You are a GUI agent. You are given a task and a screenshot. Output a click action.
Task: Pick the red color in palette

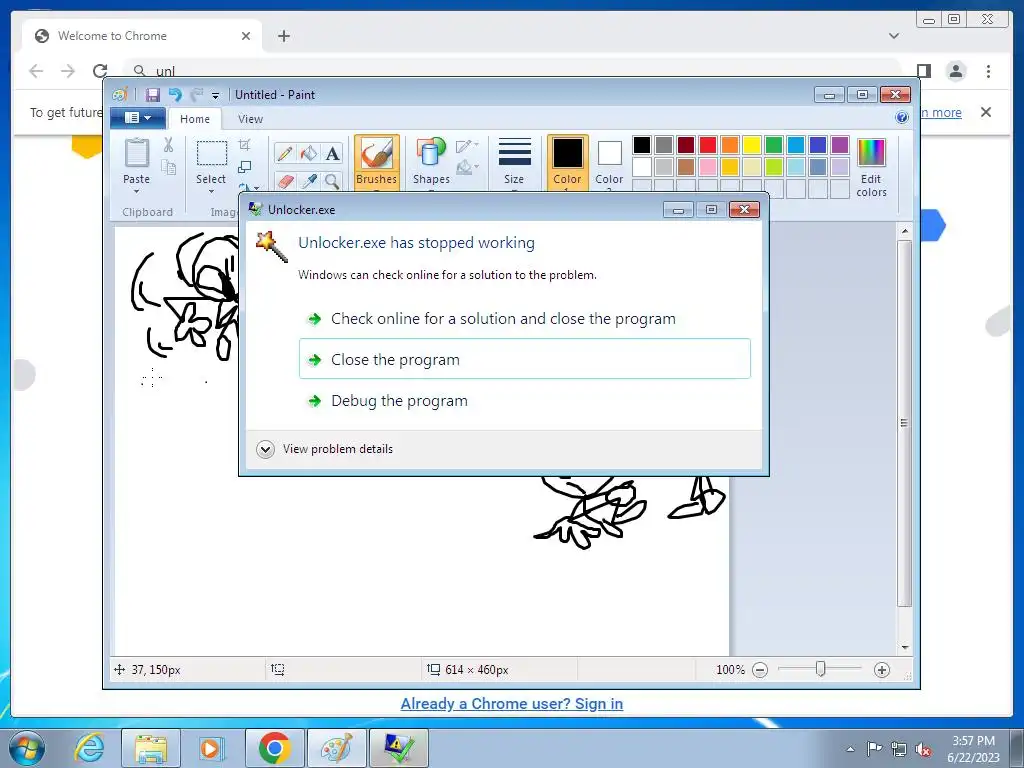pyautogui.click(x=708, y=144)
